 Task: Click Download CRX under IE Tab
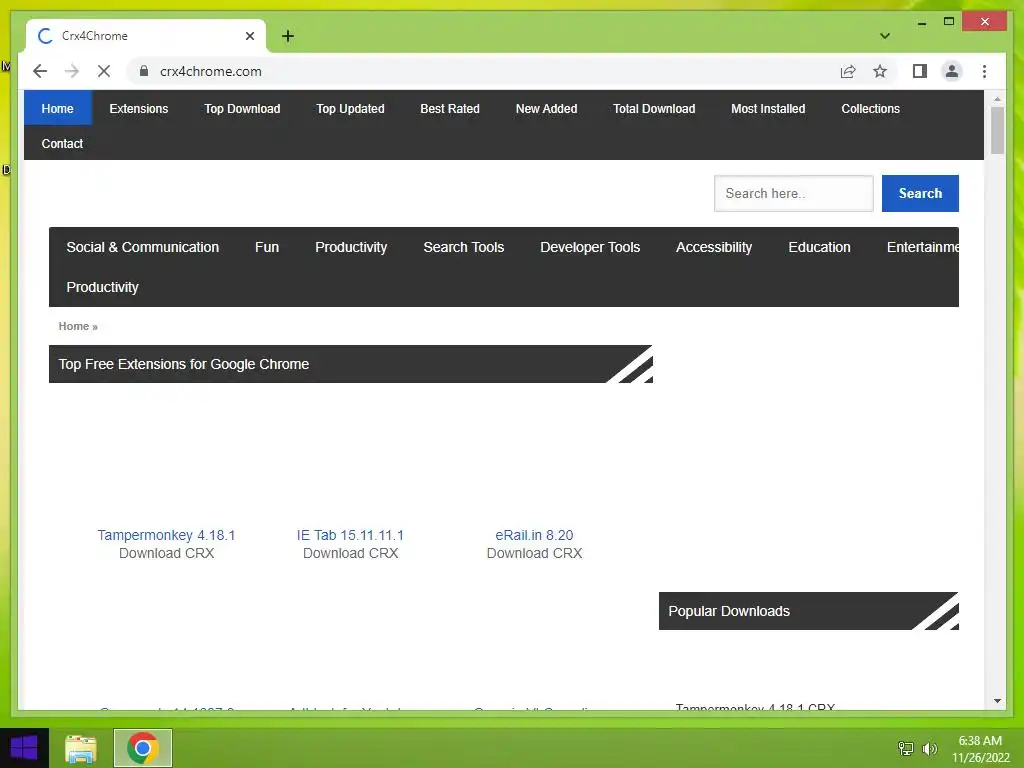tap(351, 553)
